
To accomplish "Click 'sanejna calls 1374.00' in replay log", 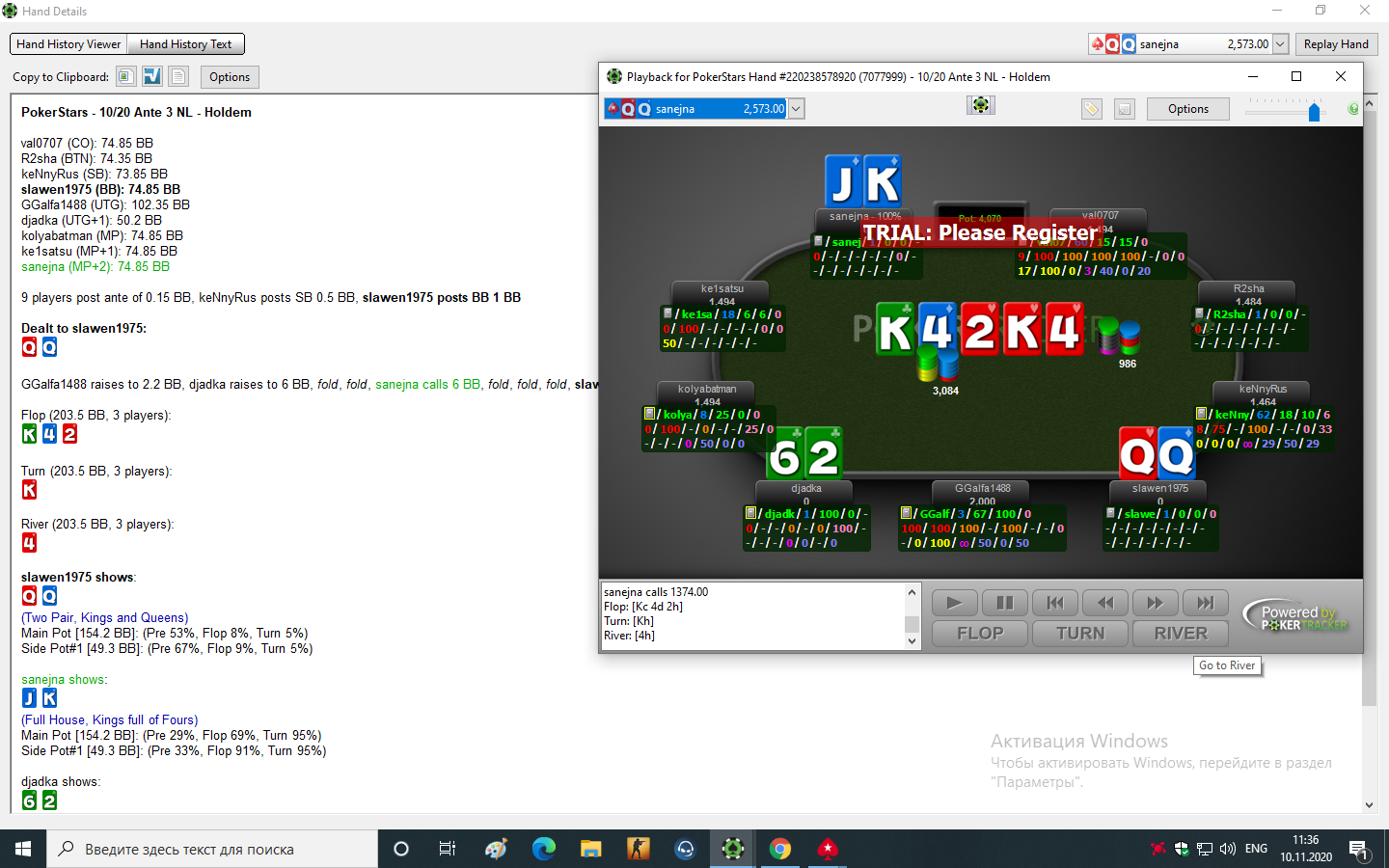I will (656, 592).
